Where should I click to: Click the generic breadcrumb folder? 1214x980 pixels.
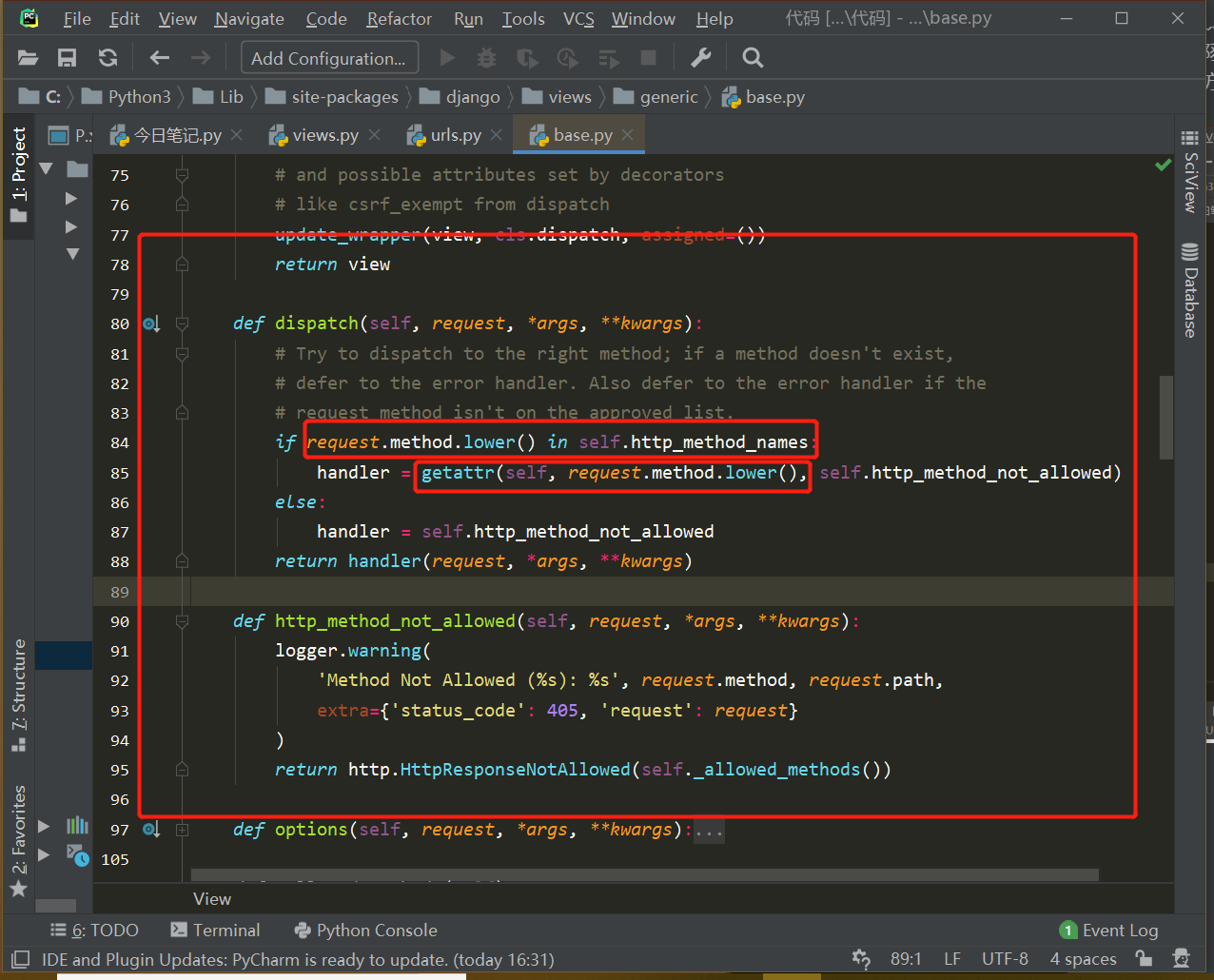click(x=656, y=97)
